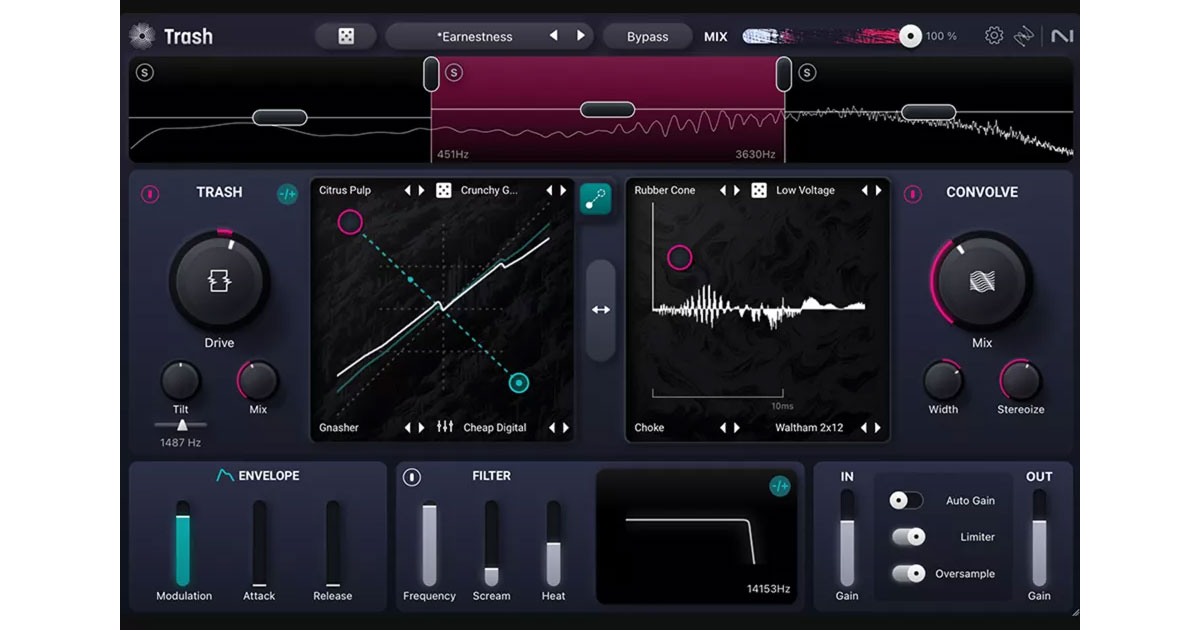Screen dimensions: 1200x630
Task: Select the green blend-link icon beside the Trash graph
Action: click(x=594, y=200)
